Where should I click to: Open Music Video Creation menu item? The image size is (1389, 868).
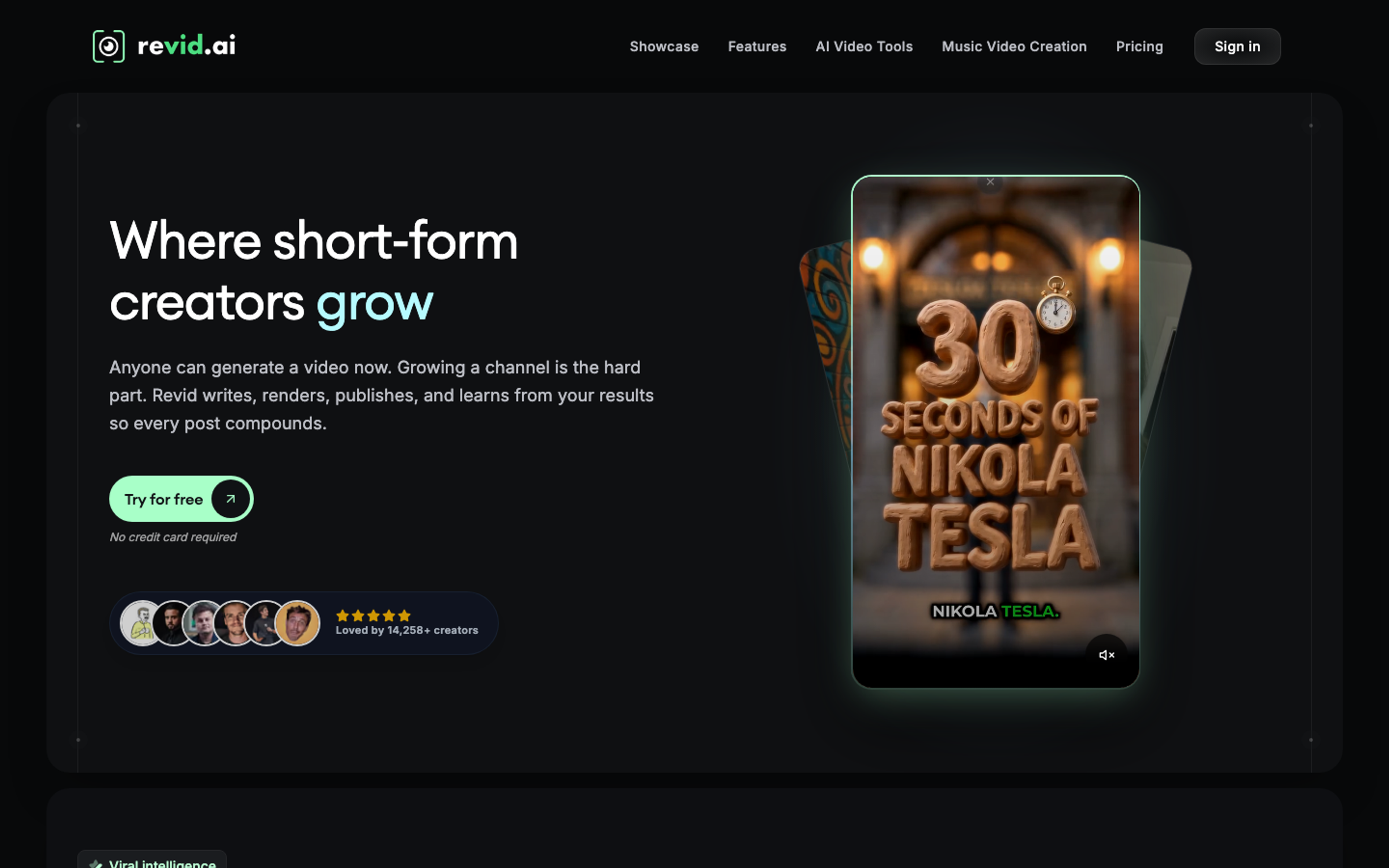pos(1014,47)
